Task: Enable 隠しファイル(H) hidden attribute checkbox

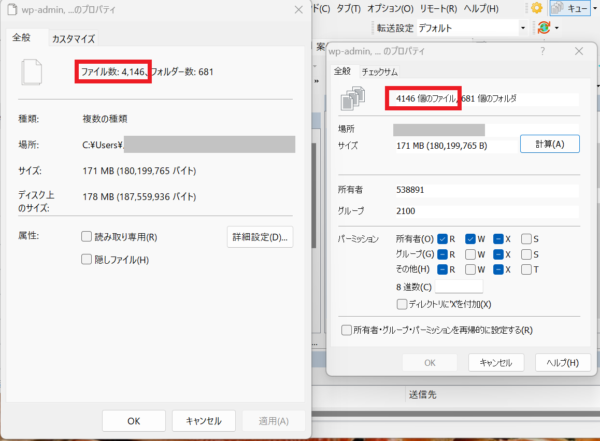Action: 87,260
